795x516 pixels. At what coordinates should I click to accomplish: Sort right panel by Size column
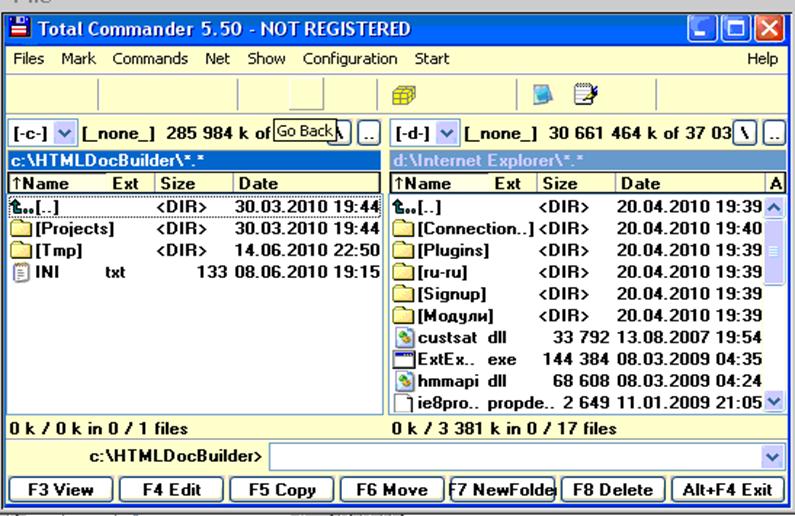(576, 183)
